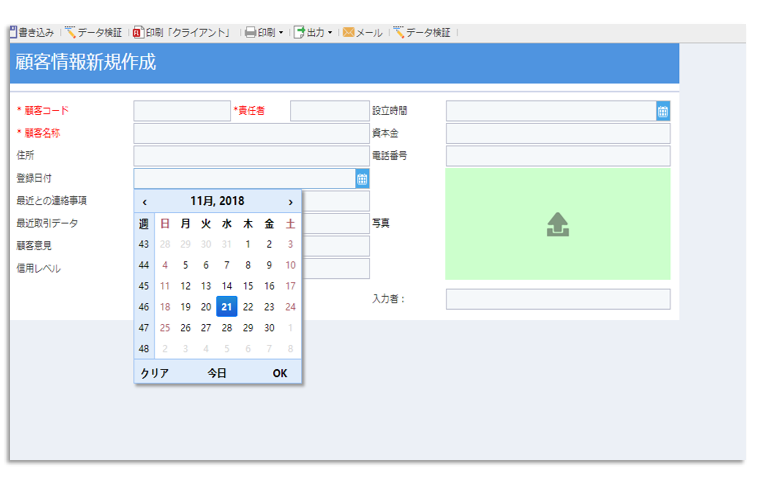Go to previous month in calendar
The image size is (760, 477).
(x=144, y=202)
